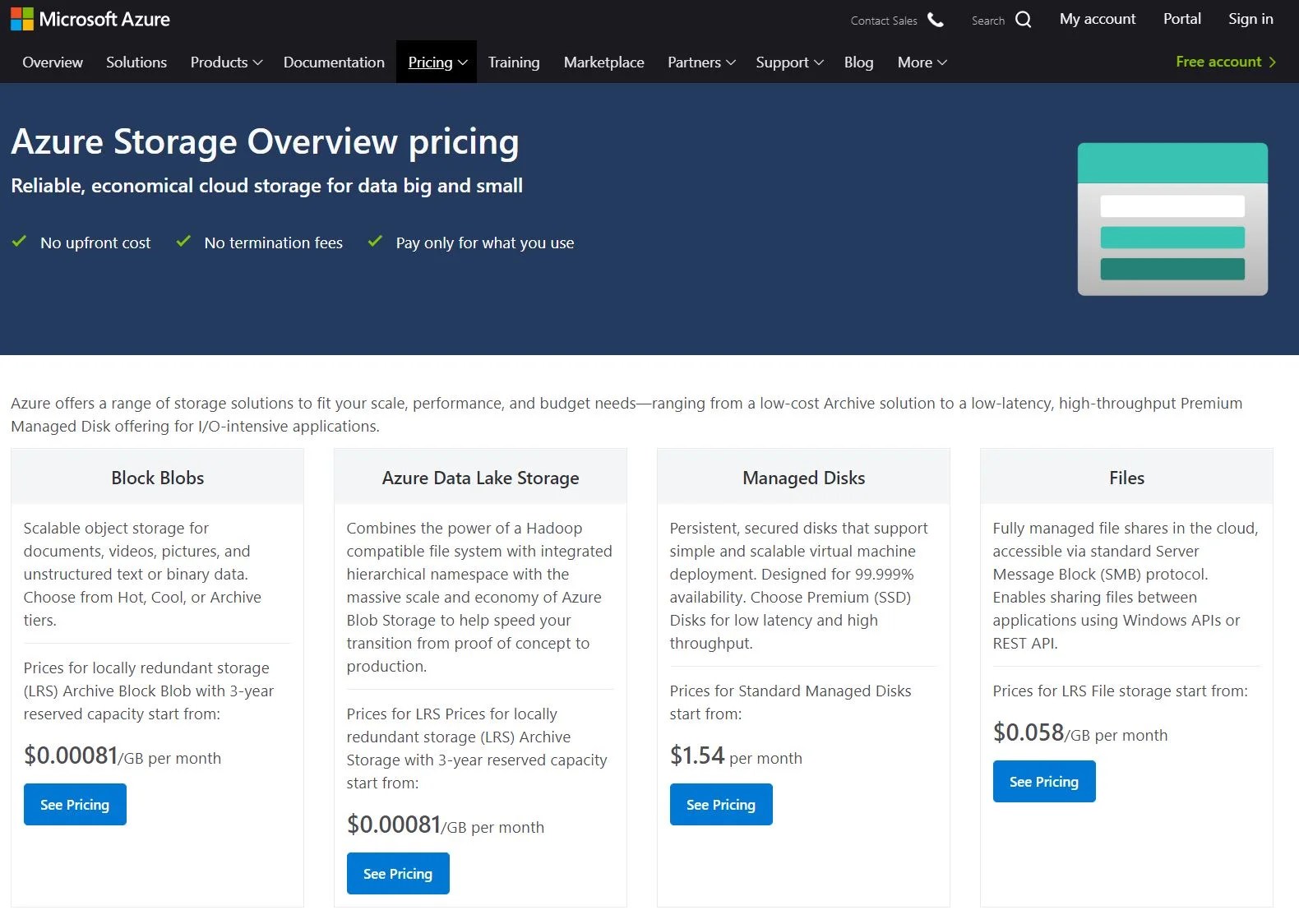Open Documentation in the nav bar
This screenshot has height=924, width=1299.
[334, 62]
